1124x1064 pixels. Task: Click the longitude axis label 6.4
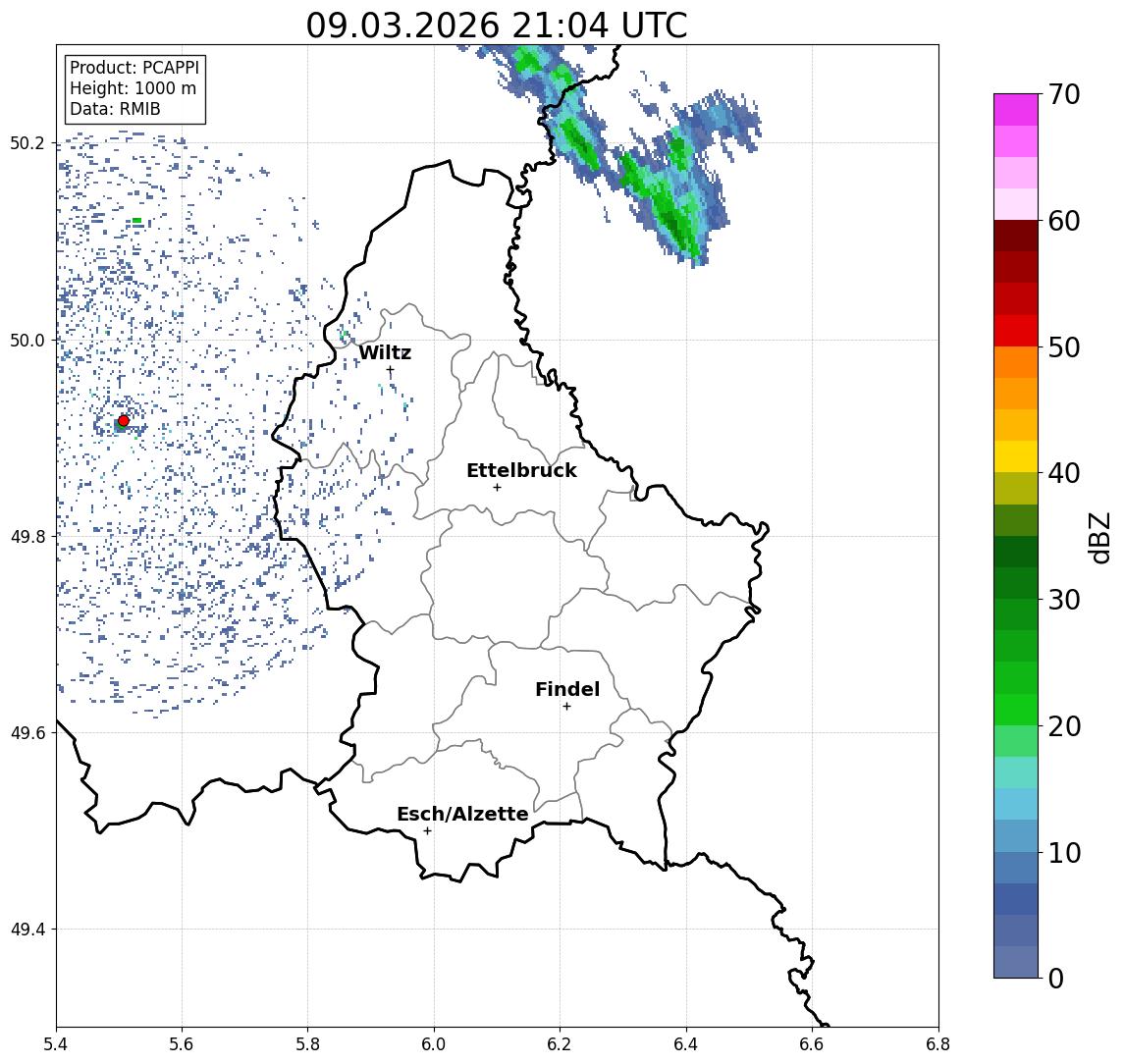pyautogui.click(x=686, y=1044)
